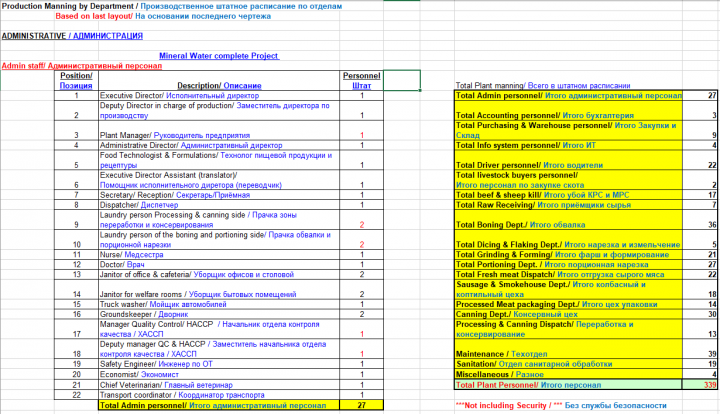The height and width of the screenshot is (414, 720).
Task: Click the 'Economist/ Экономист' cell
Action: pyautogui.click(x=219, y=374)
